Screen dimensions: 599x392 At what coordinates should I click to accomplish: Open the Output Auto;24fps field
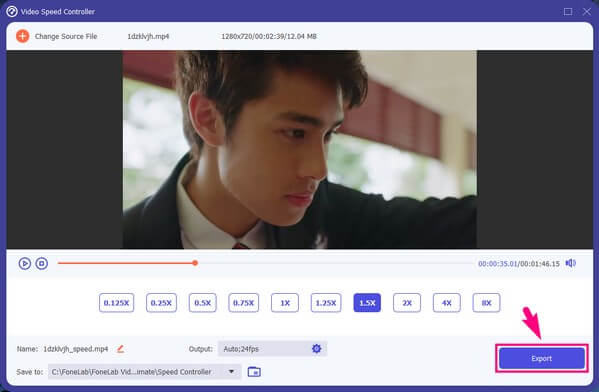coord(272,349)
